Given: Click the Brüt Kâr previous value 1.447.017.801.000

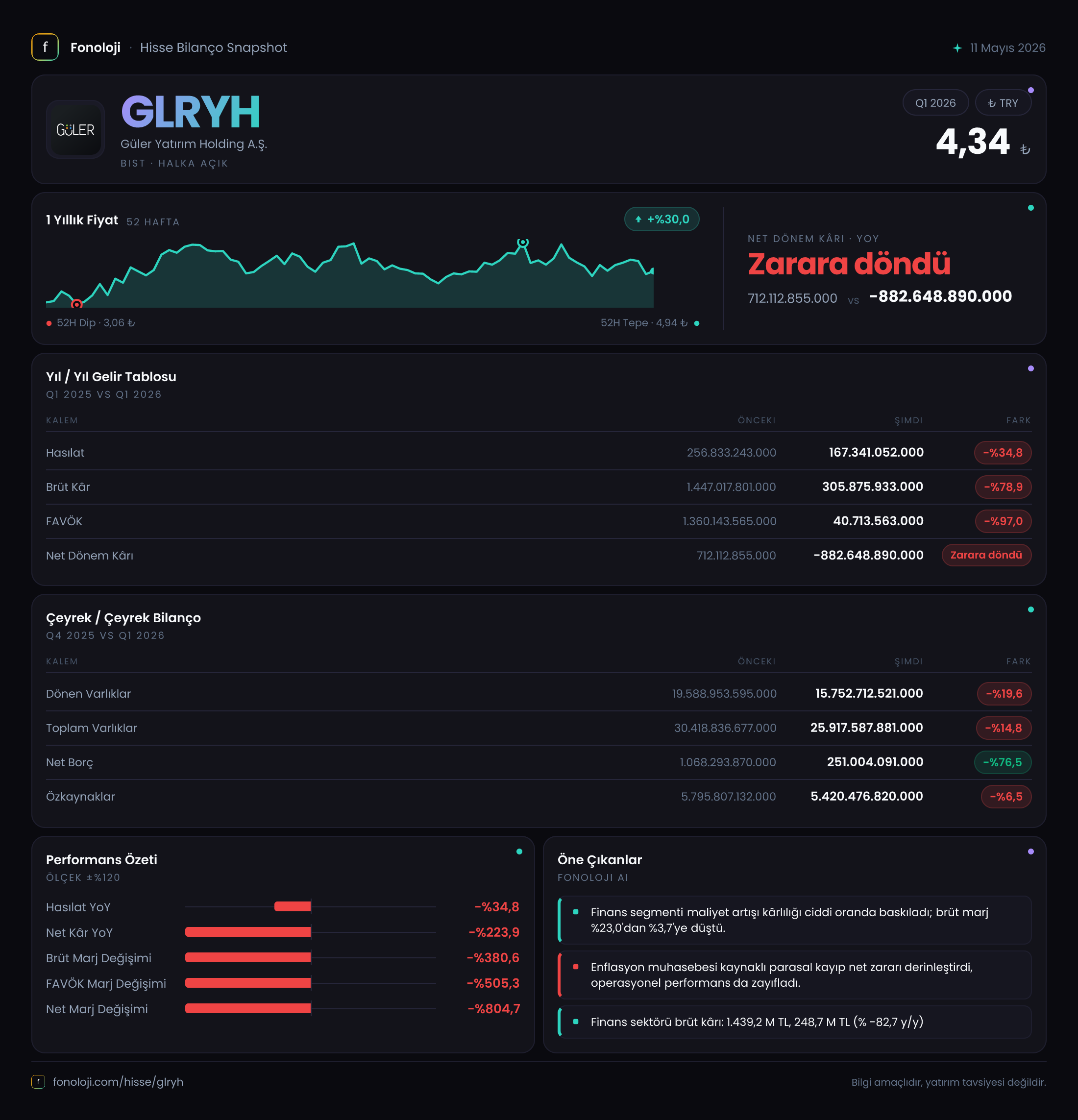Looking at the screenshot, I should (731, 487).
